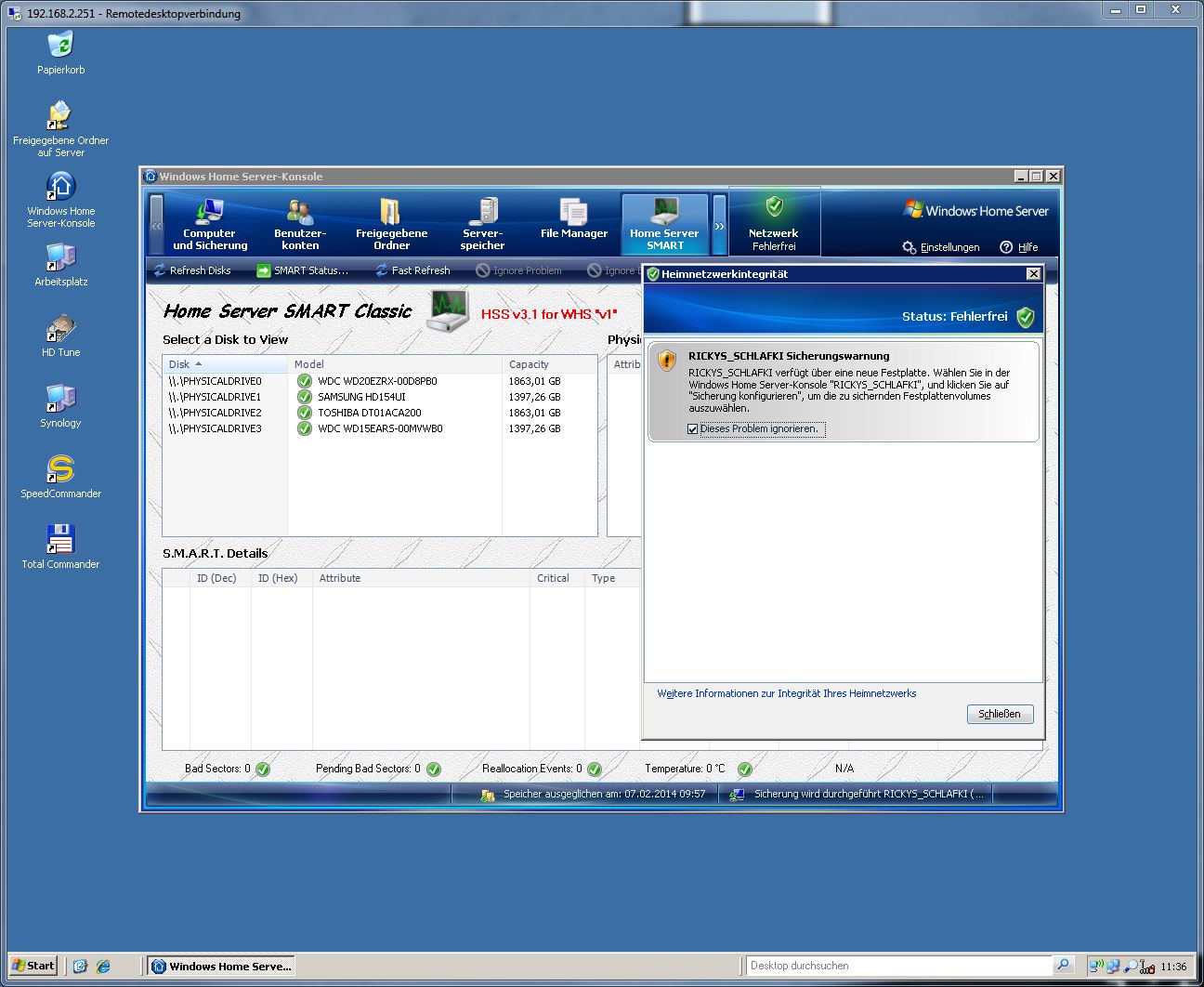The width and height of the screenshot is (1204, 987).
Task: Open Weitere Informationen zur Integrität link
Action: tap(786, 693)
